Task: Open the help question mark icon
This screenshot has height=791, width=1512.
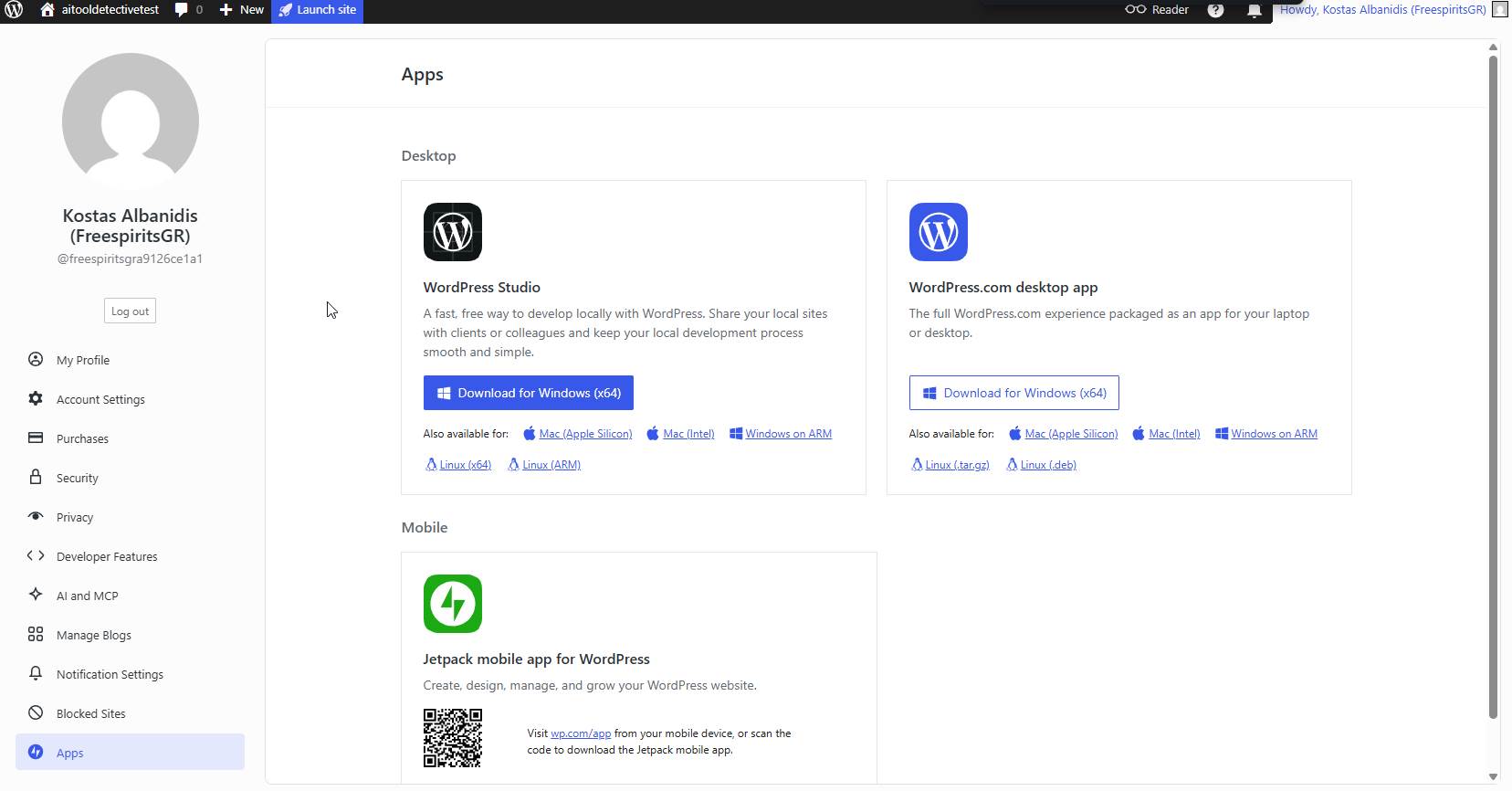Action: (1215, 10)
